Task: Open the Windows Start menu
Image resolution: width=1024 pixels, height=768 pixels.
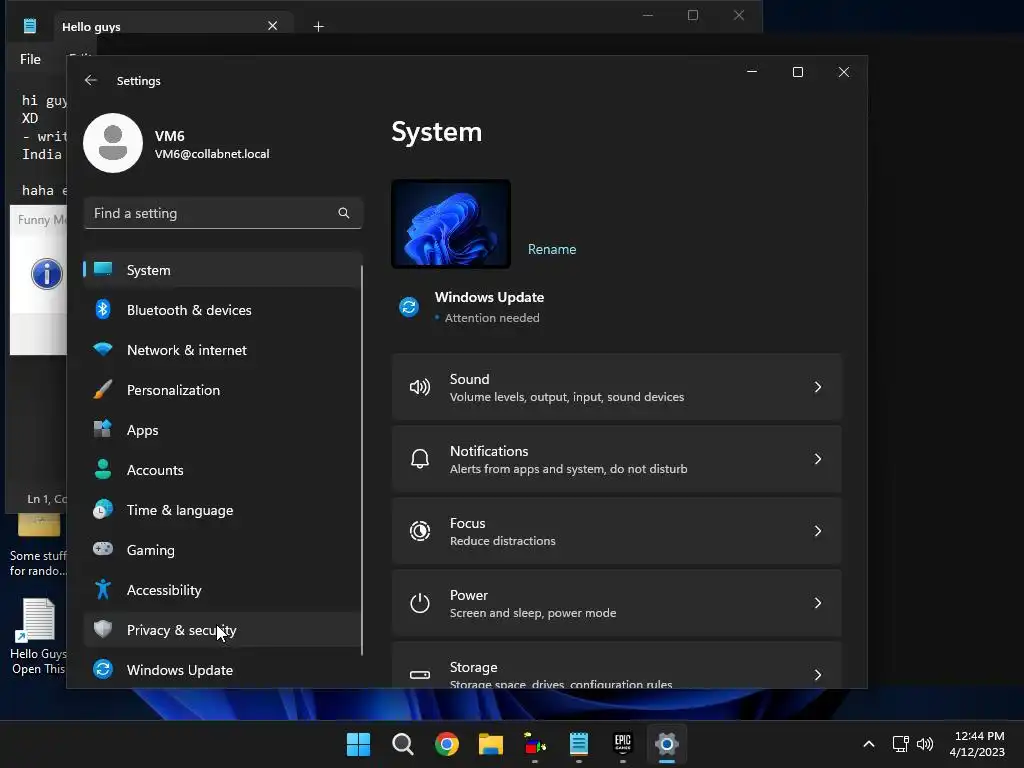Action: tap(358, 744)
